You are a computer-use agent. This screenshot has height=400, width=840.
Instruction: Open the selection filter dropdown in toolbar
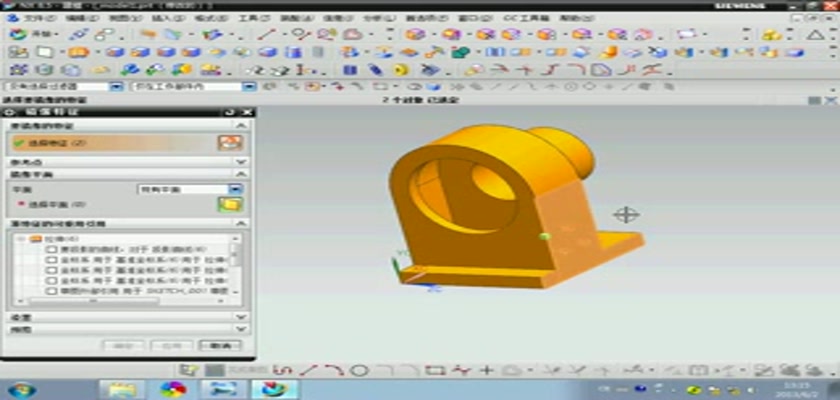pyautogui.click(x=115, y=87)
